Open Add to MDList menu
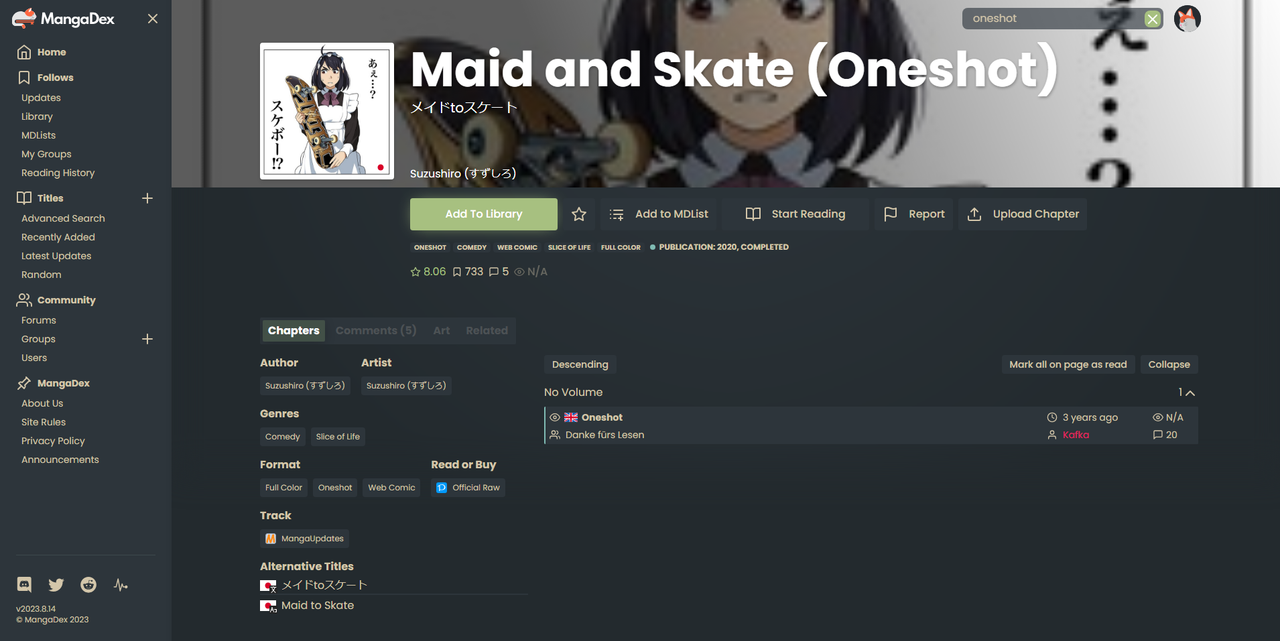This screenshot has height=641, width=1280. click(659, 214)
